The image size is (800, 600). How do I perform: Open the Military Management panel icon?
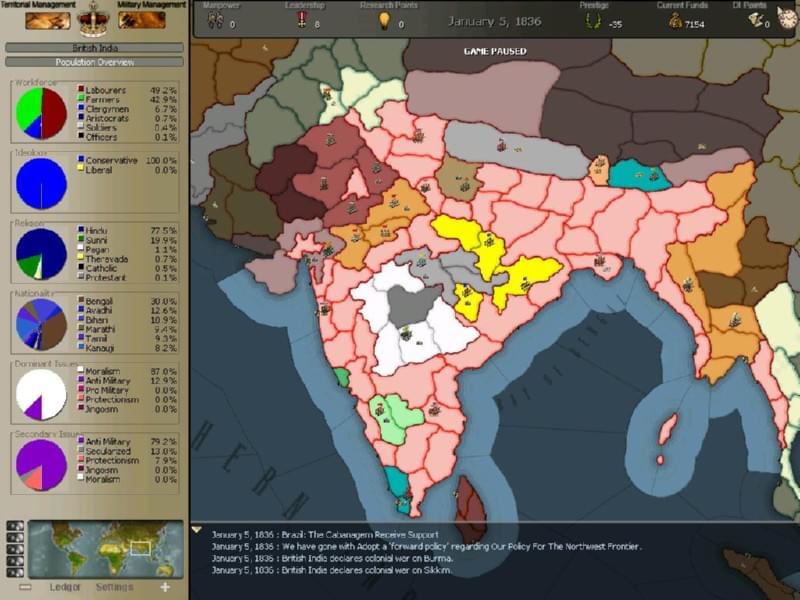pos(142,20)
